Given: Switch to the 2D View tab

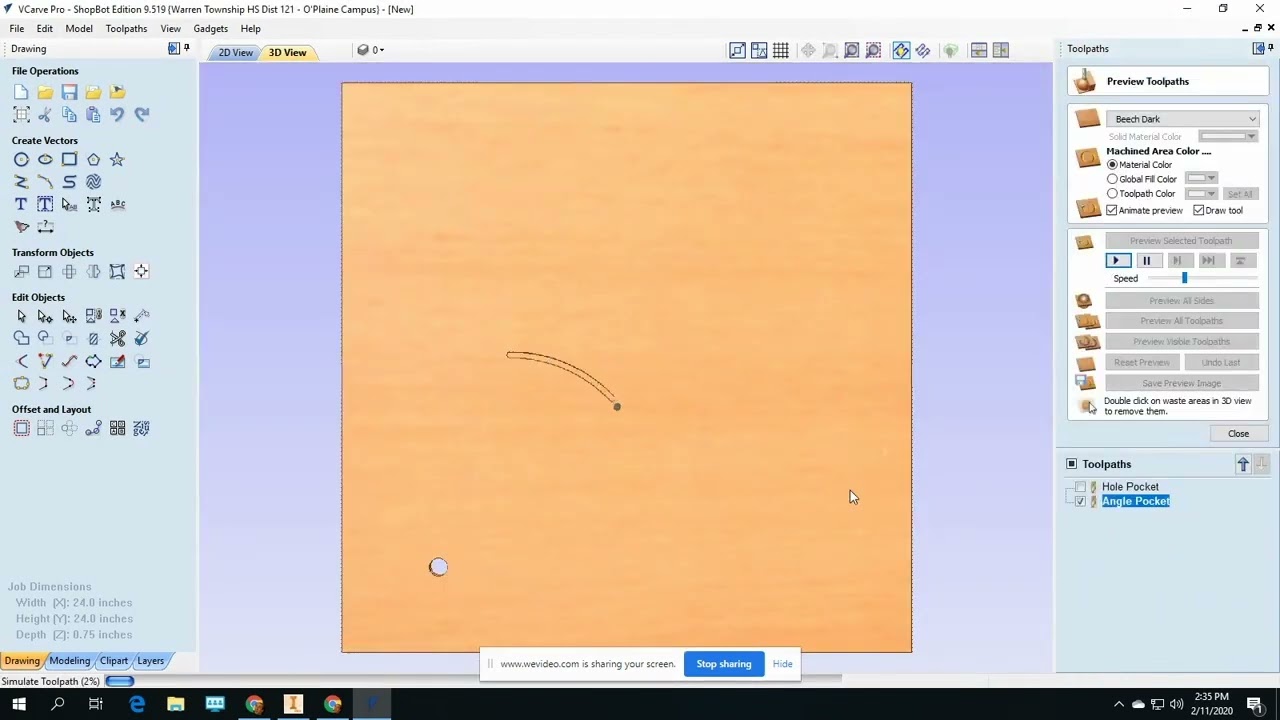Looking at the screenshot, I should (236, 53).
